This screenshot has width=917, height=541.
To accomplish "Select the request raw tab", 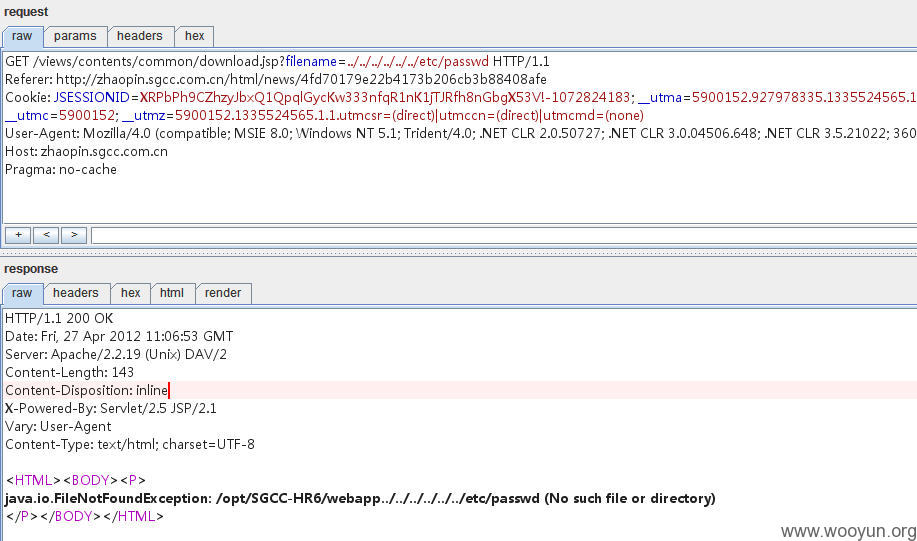I will (22, 36).
